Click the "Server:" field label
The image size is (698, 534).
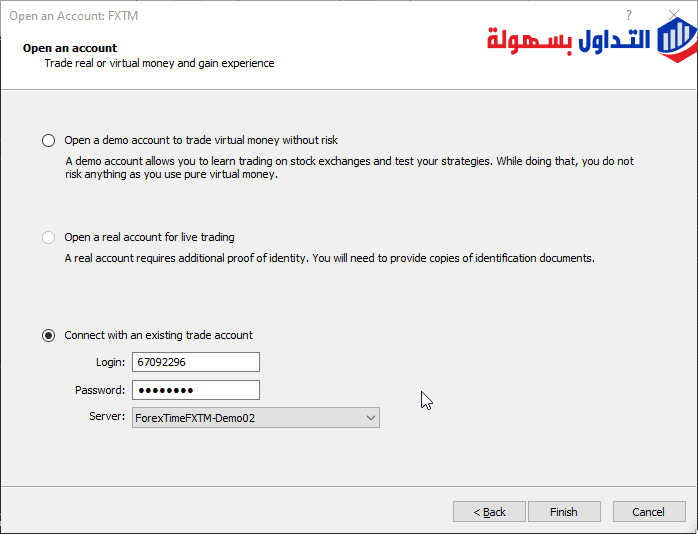[x=107, y=416]
